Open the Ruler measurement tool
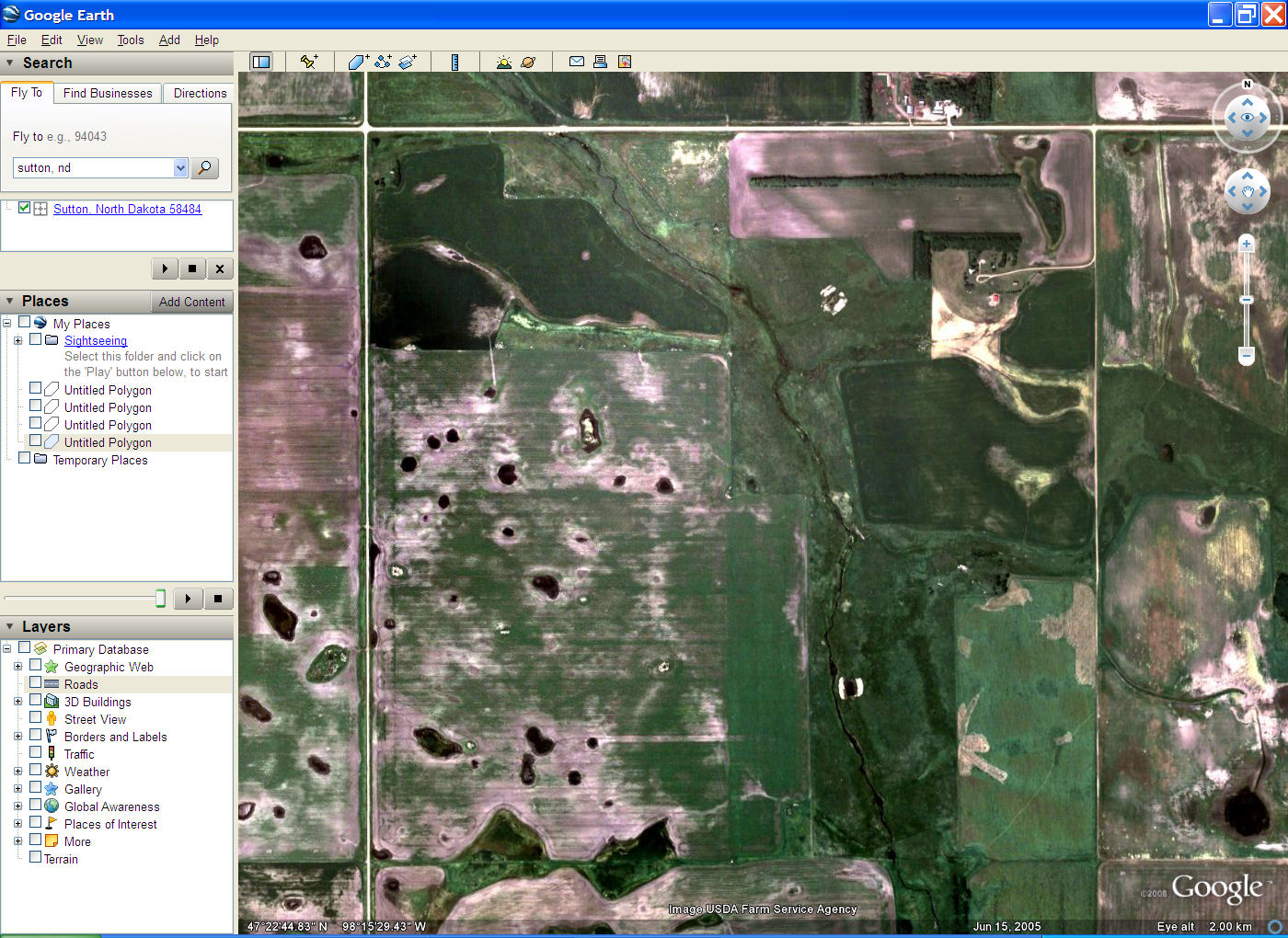The width and height of the screenshot is (1288, 938). (454, 62)
